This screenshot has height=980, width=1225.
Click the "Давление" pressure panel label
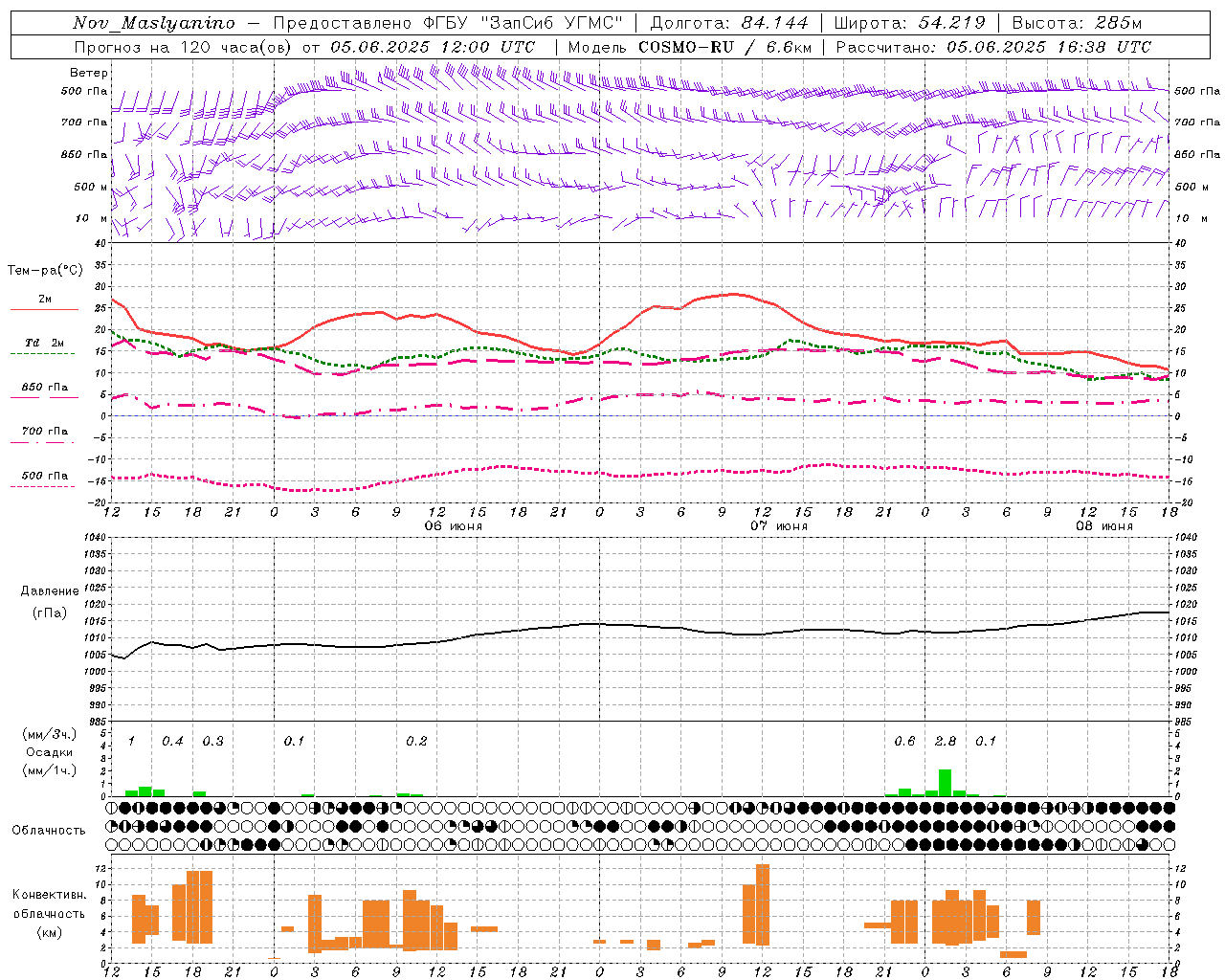(50, 591)
